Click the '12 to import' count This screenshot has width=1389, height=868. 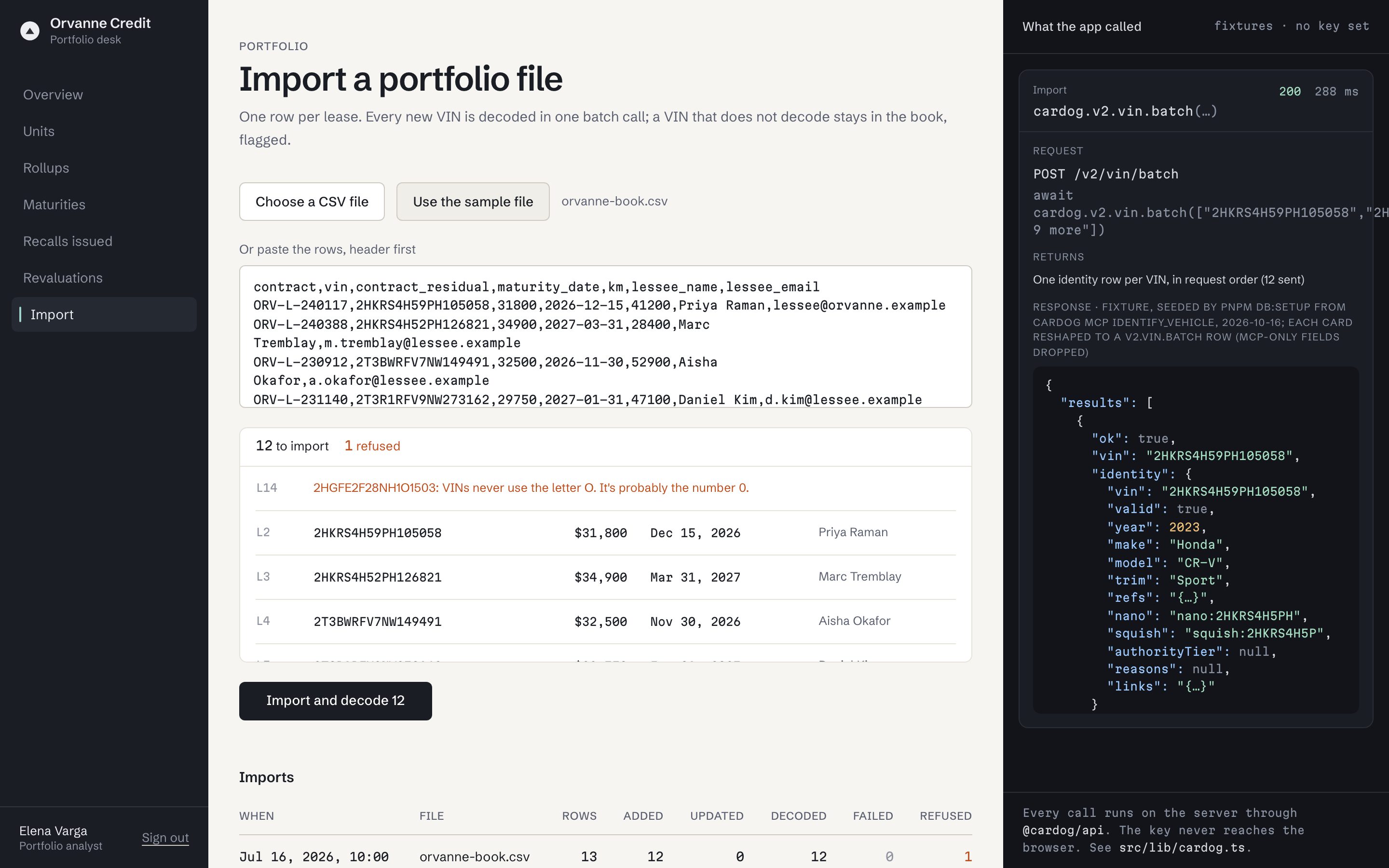292,446
